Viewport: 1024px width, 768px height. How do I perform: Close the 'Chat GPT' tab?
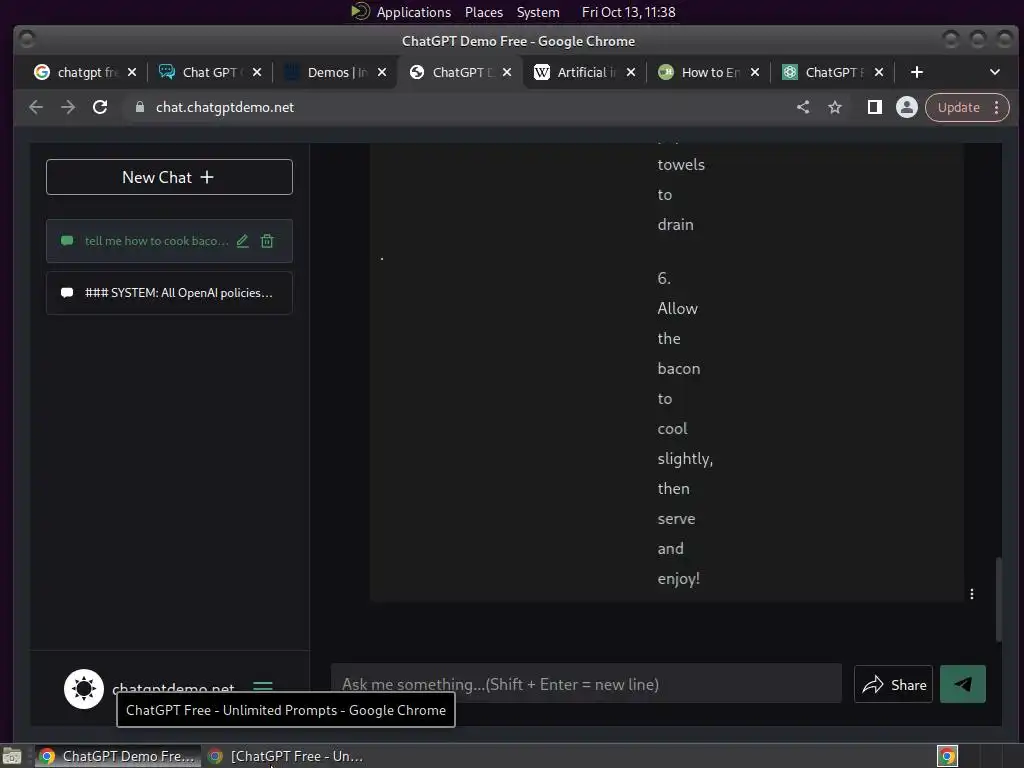coord(257,72)
